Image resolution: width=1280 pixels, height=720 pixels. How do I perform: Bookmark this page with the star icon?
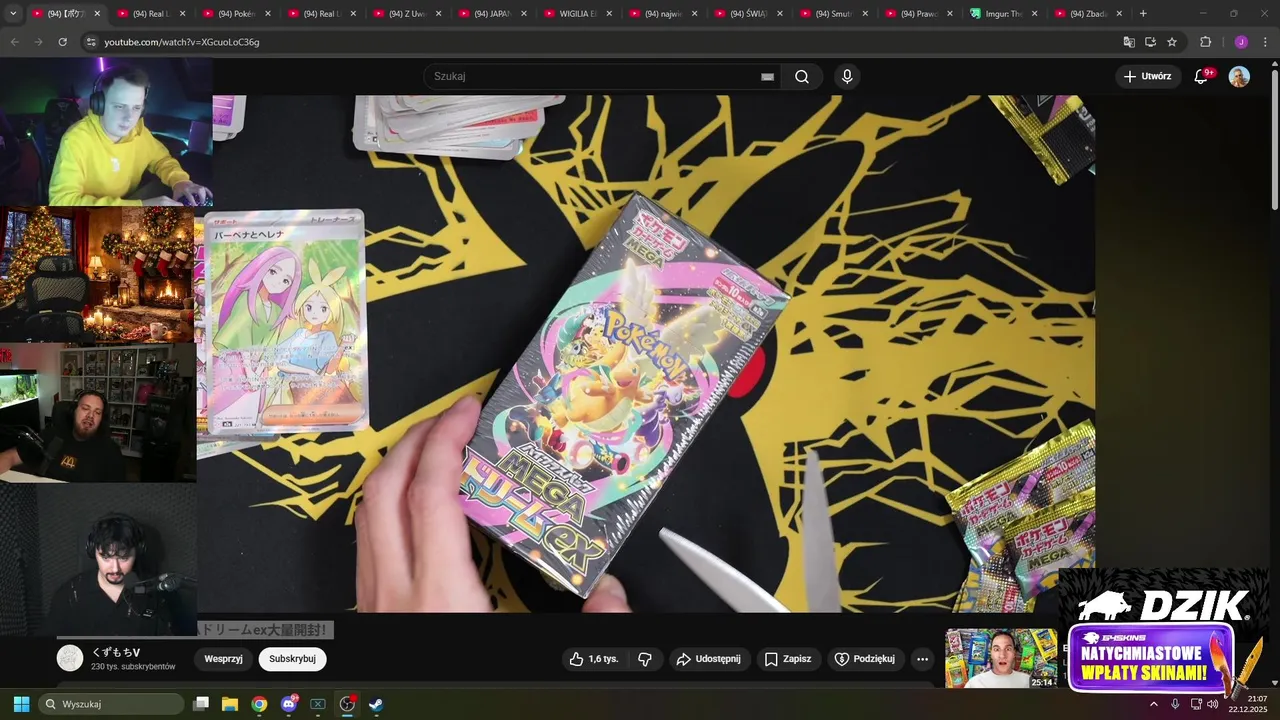(1172, 42)
